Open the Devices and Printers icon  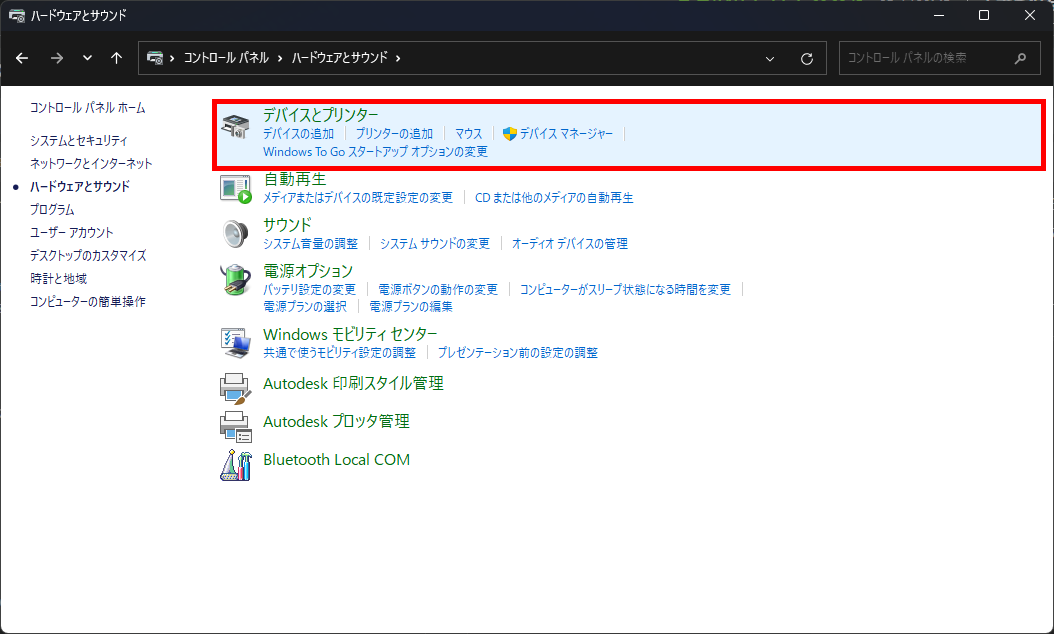point(236,127)
